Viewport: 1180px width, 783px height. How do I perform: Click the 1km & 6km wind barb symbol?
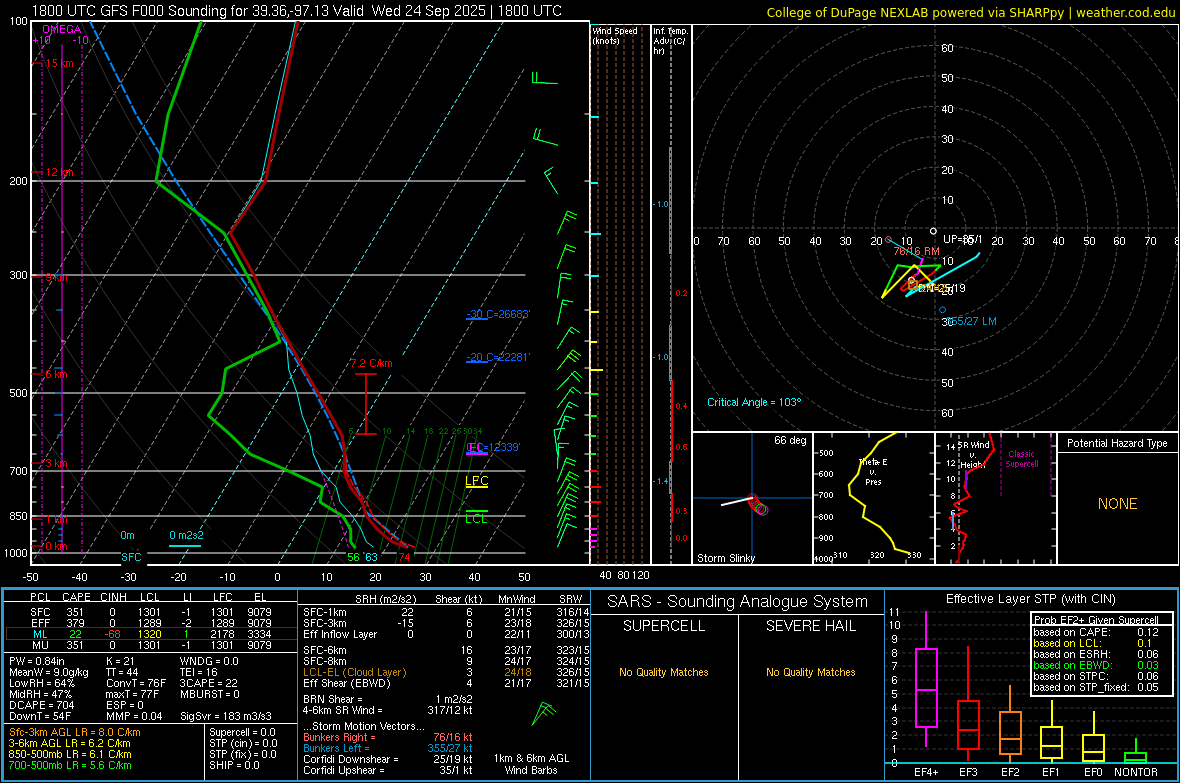[x=543, y=714]
